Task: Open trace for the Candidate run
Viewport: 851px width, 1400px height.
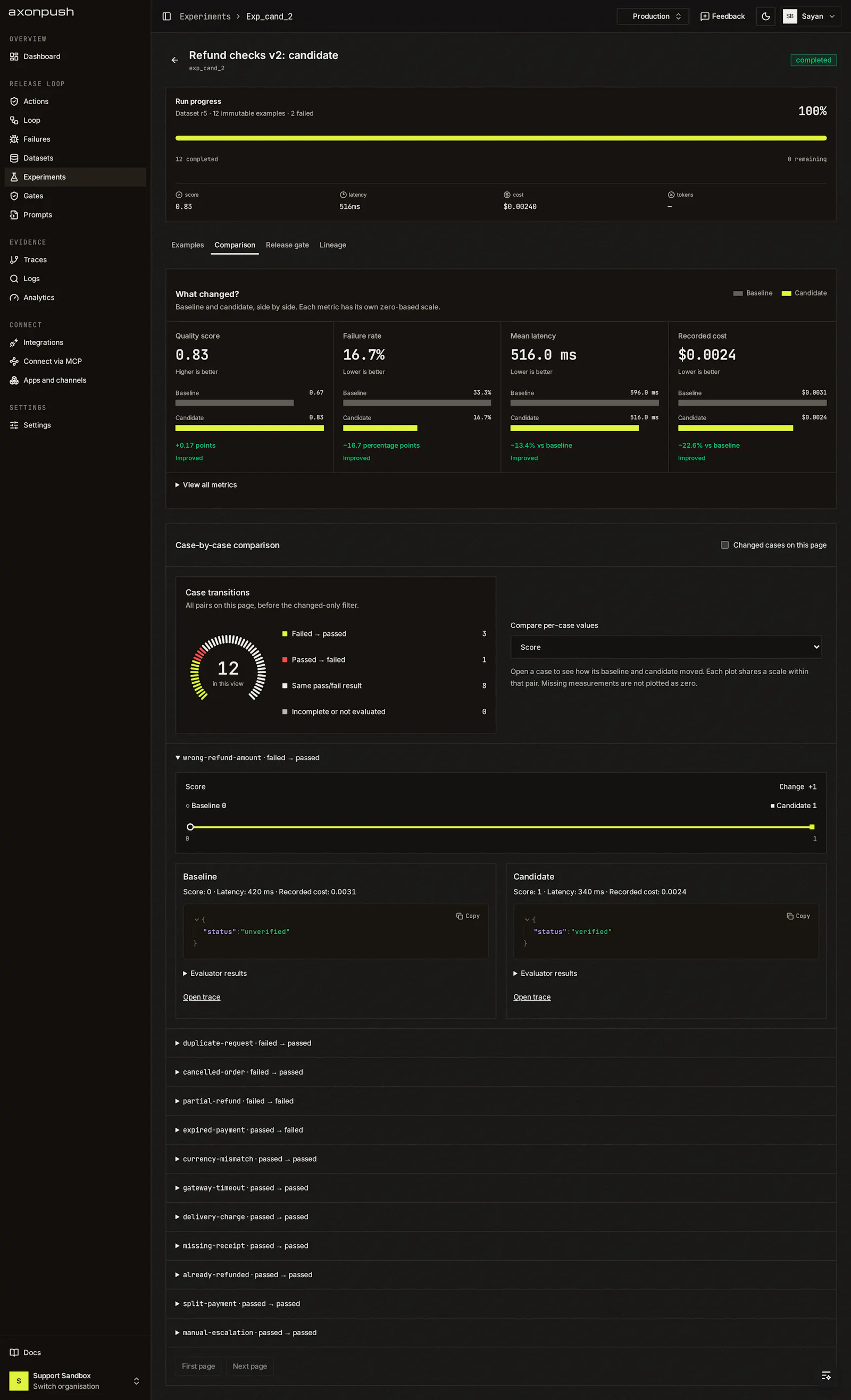Action: tap(532, 997)
